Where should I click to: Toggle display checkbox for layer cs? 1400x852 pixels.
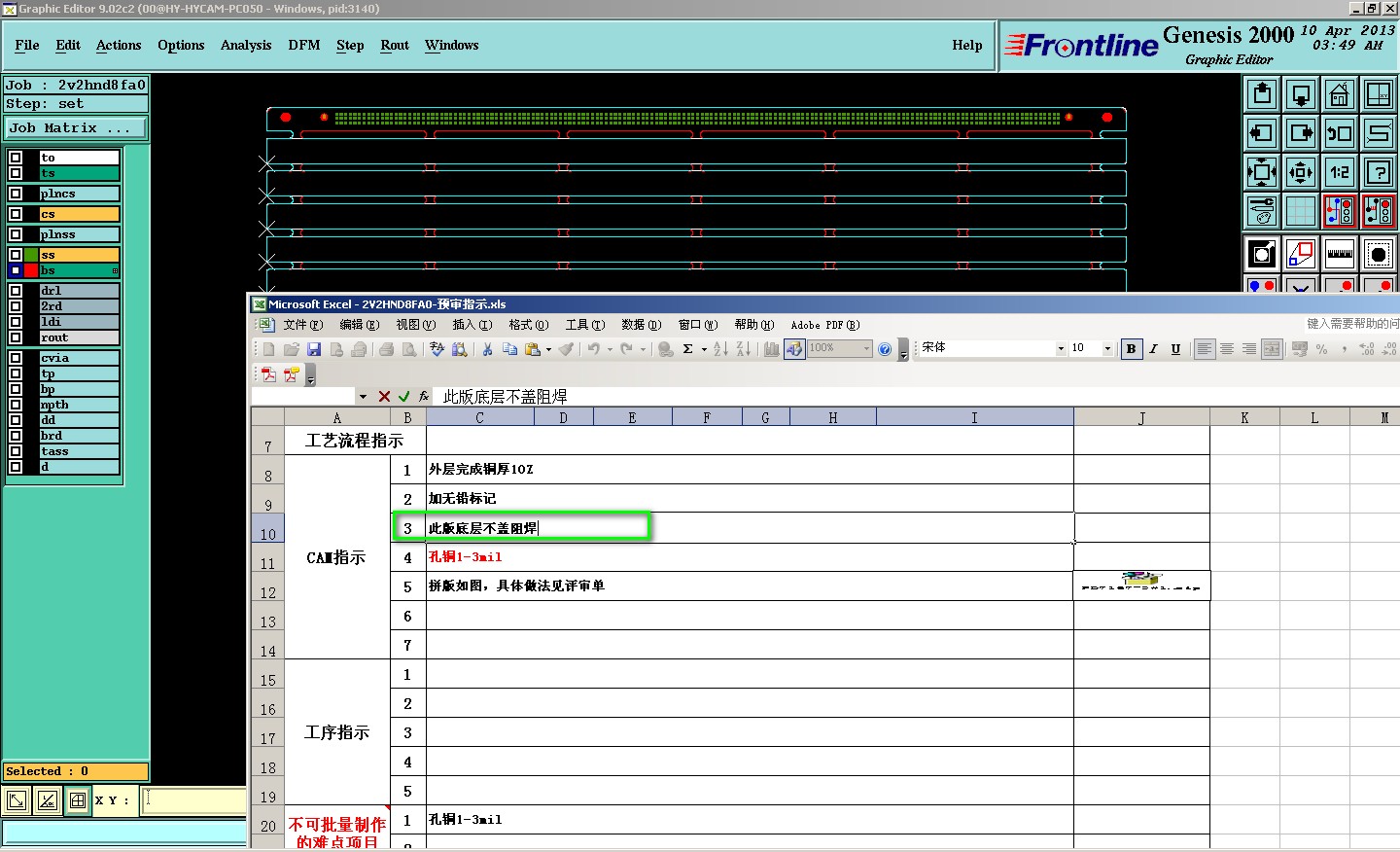16,214
